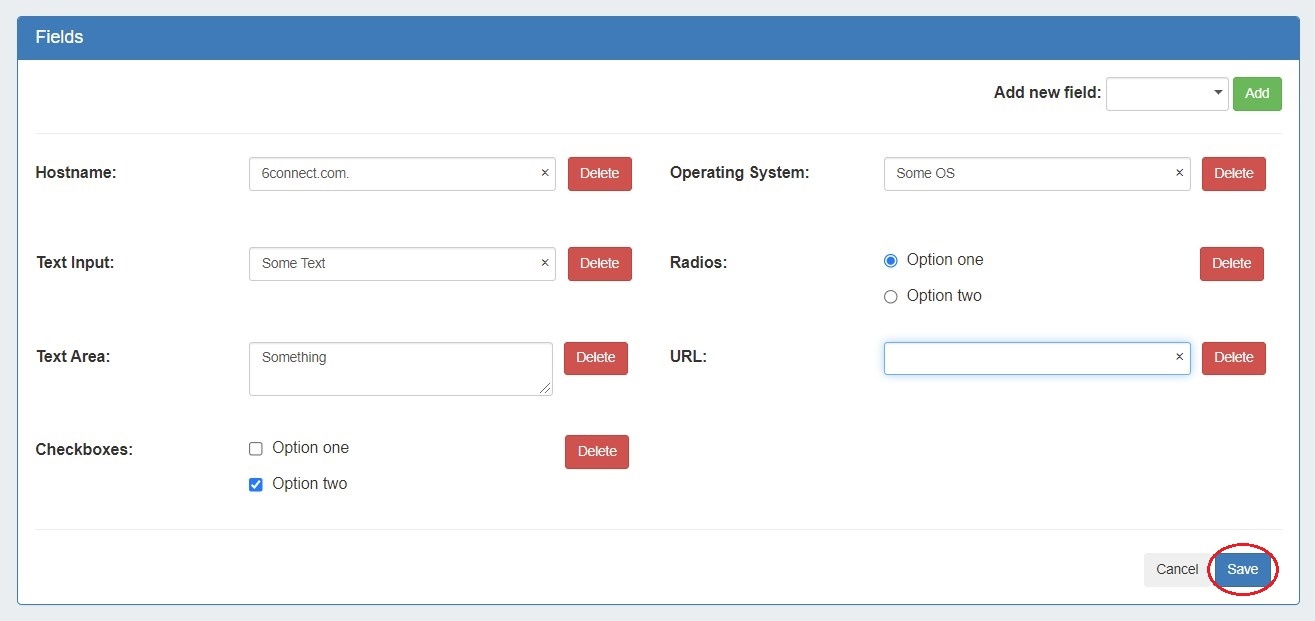Viewport: 1315px width, 621px height.
Task: Cancel the field edits
Action: coord(1176,569)
